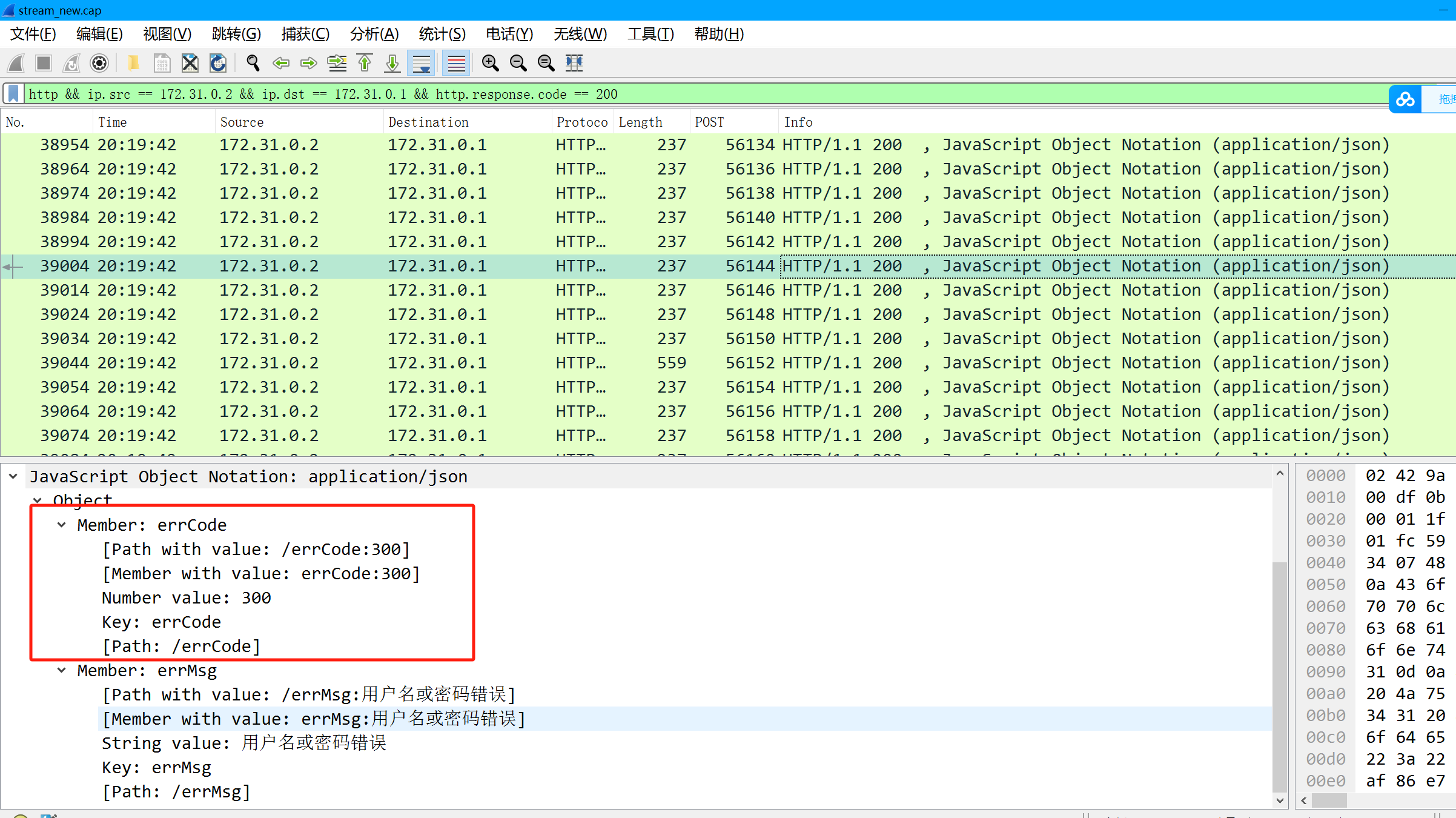Viewport: 1456px width, 818px height.
Task: Click the display filter bookmark icon
Action: (13, 94)
